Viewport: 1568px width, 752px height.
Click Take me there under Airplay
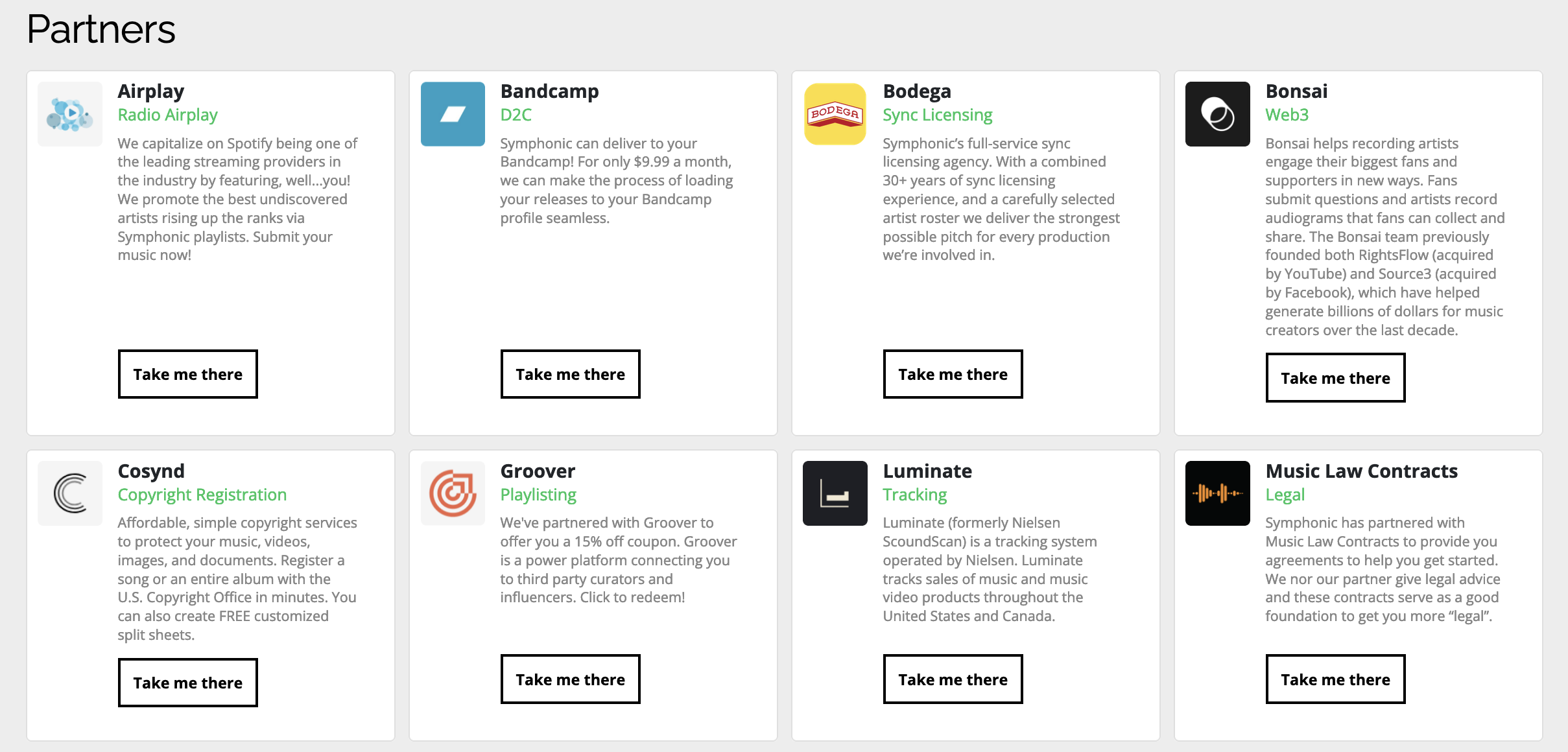pos(188,374)
